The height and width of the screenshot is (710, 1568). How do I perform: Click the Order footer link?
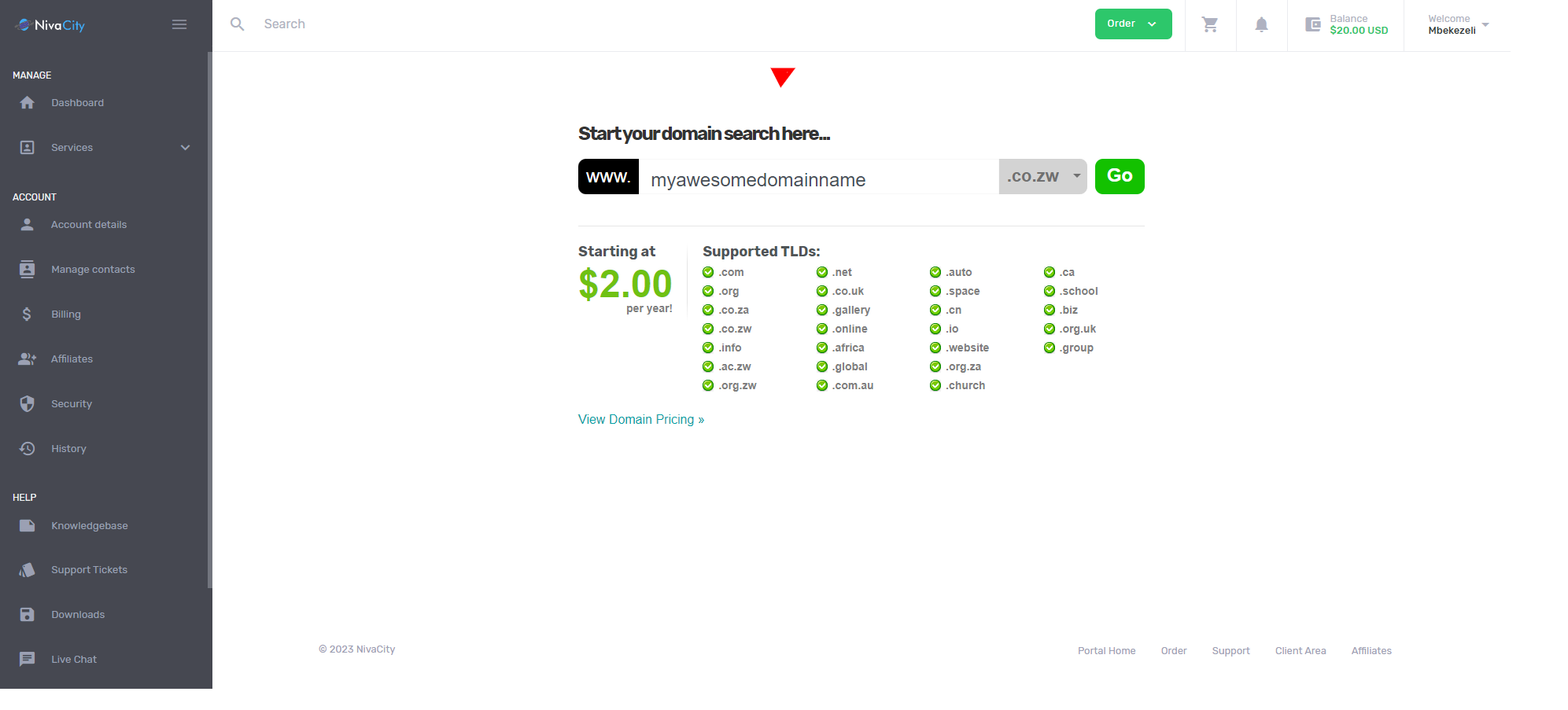pos(1174,651)
